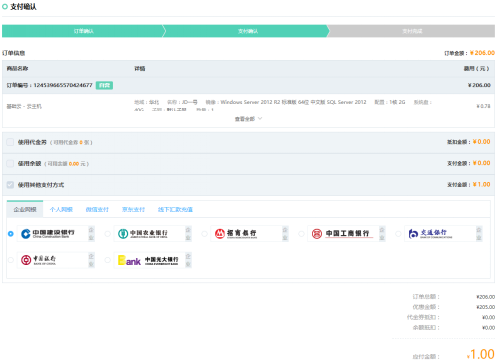Click the 订单信息 heading
Screen dimensions: 499x364
[13, 53]
